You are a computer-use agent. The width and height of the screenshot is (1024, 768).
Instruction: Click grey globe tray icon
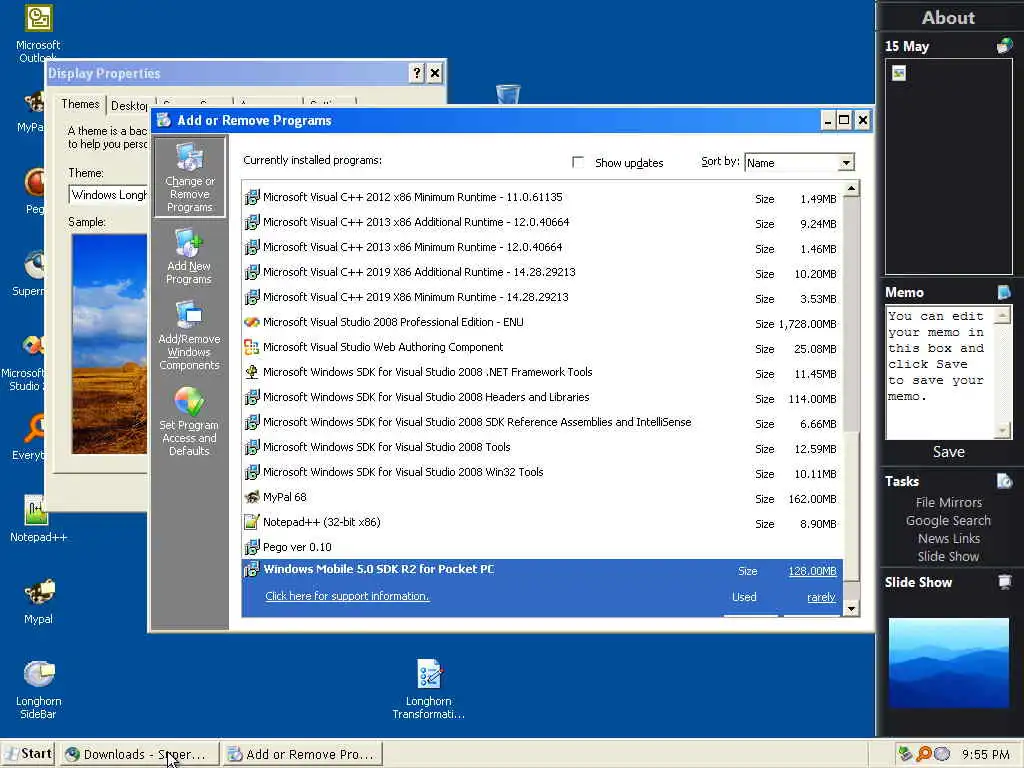[x=942, y=754]
